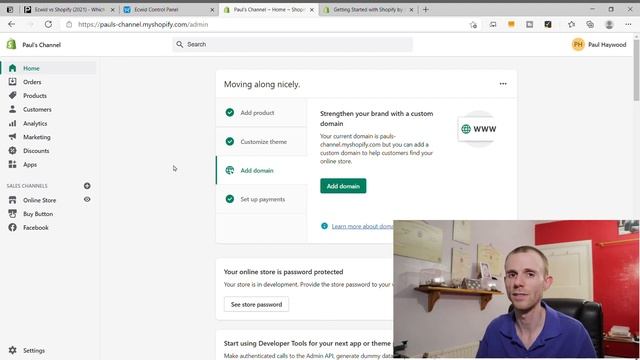Select the Add product setup step
This screenshot has height=360, width=640.
261,113
